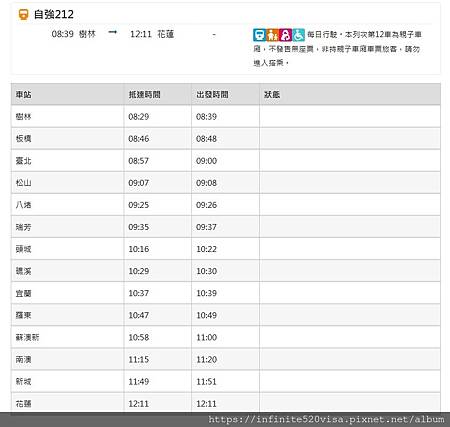The width and height of the screenshot is (450, 427).
Task: Click arrival time 11:15 for 南澳
Action: (x=139, y=359)
